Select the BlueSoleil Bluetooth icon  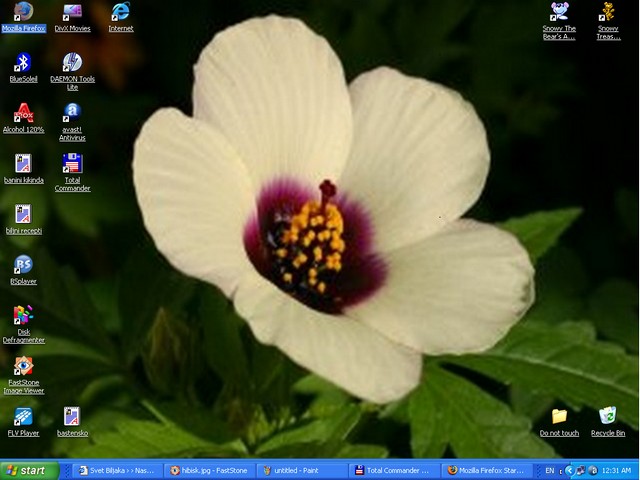23,63
